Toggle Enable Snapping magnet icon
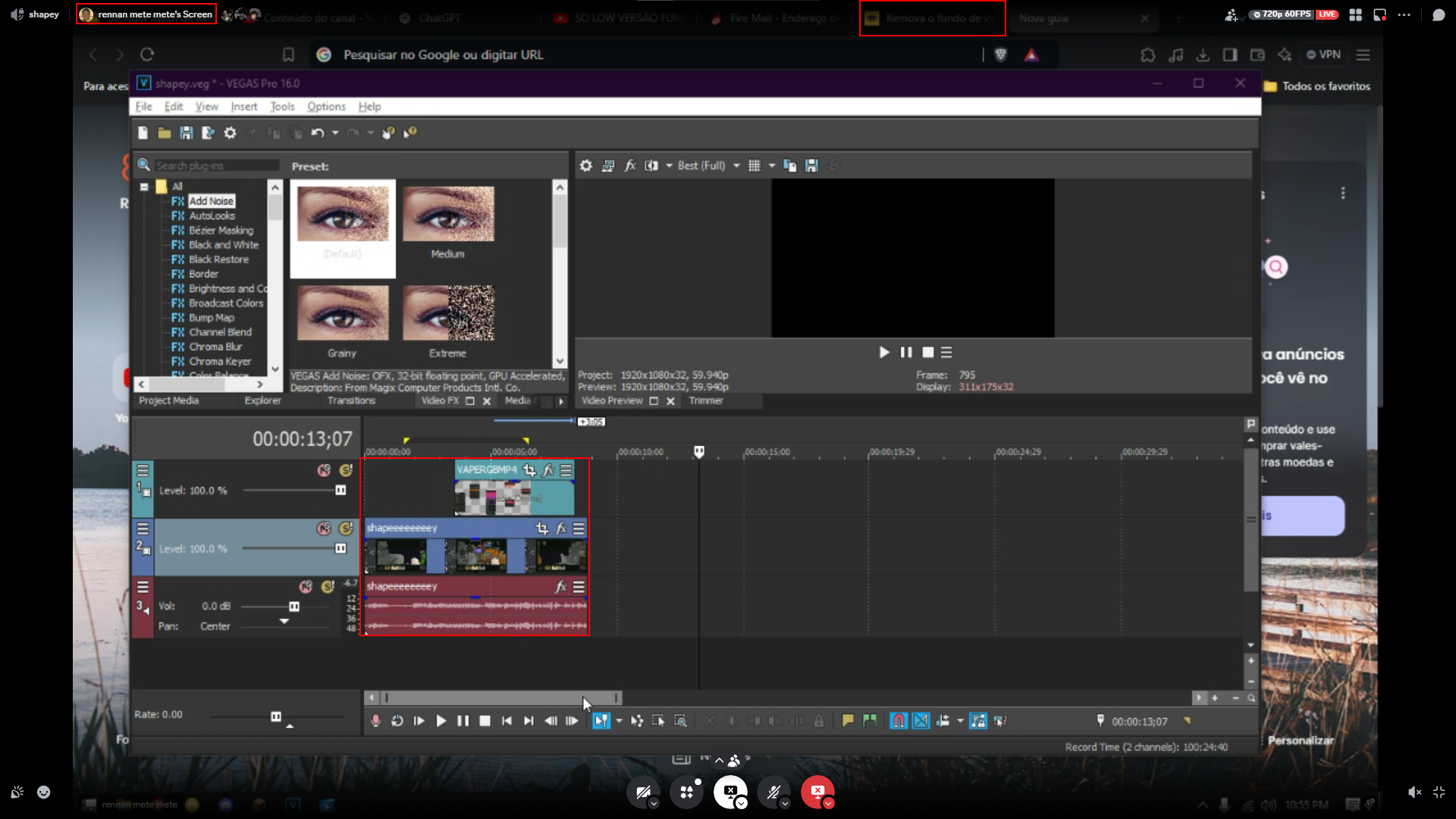Image resolution: width=1456 pixels, height=819 pixels. point(899,721)
